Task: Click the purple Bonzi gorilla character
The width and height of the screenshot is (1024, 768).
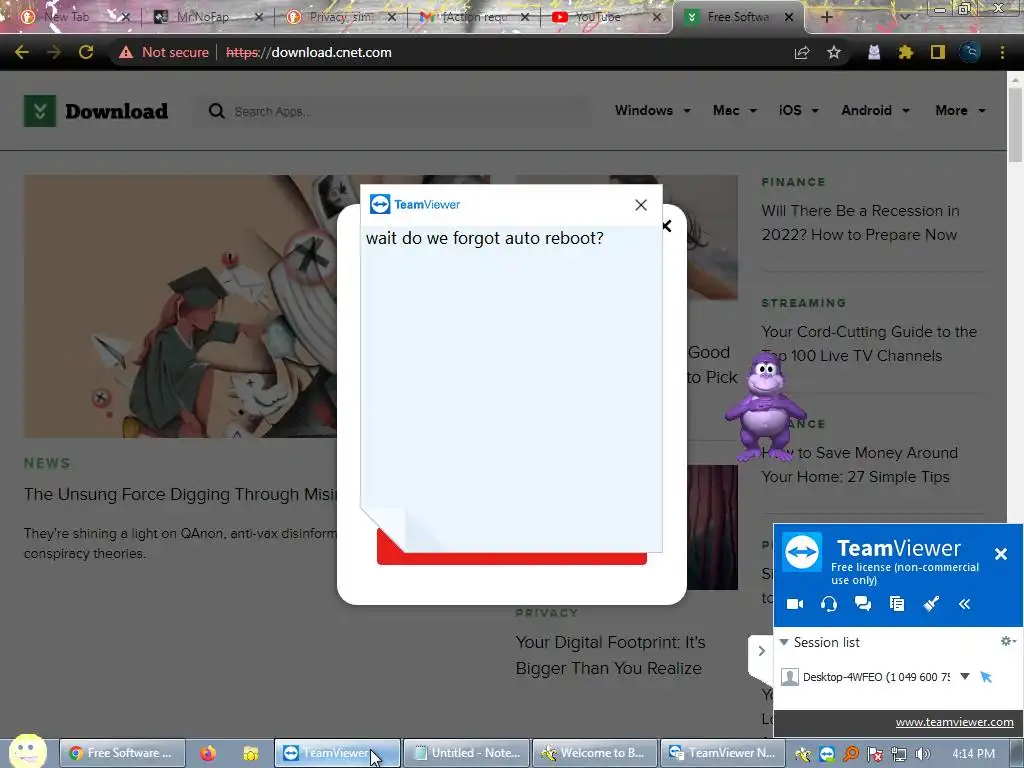Action: [765, 407]
